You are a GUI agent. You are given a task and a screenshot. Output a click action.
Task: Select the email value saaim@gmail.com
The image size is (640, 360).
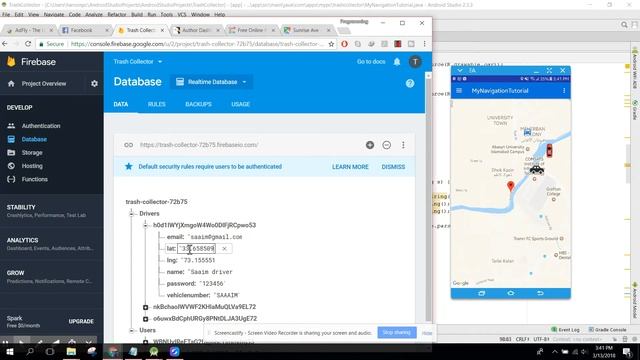coord(215,237)
